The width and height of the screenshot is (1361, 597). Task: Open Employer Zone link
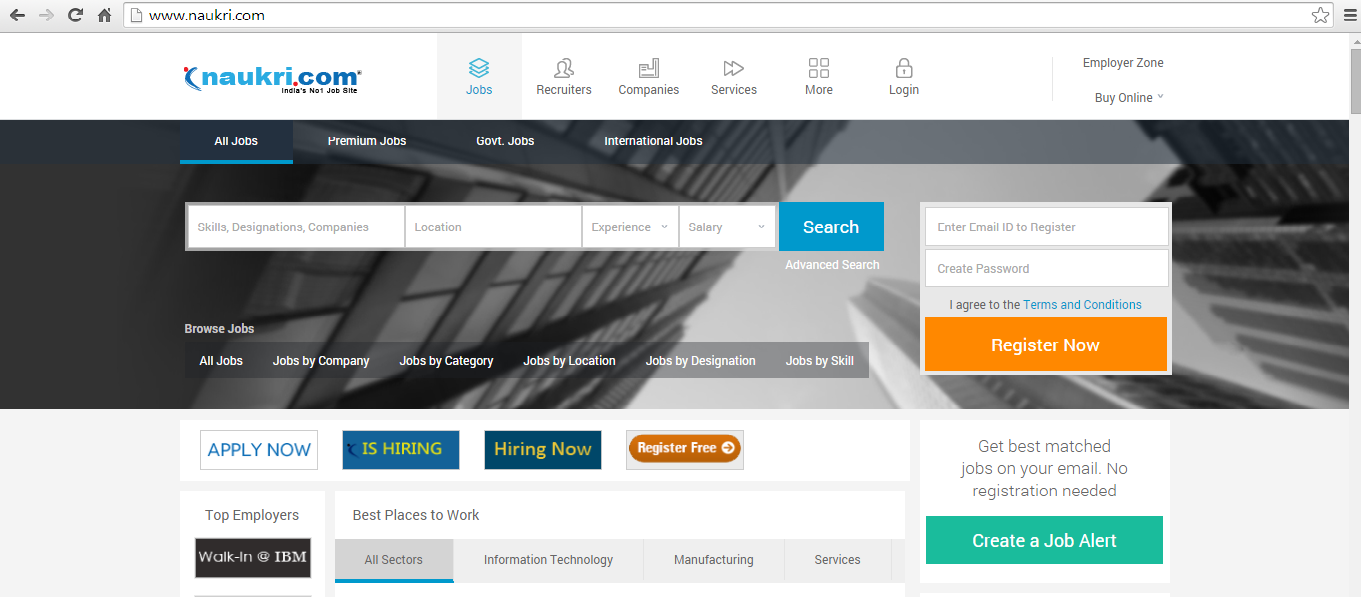(x=1123, y=63)
